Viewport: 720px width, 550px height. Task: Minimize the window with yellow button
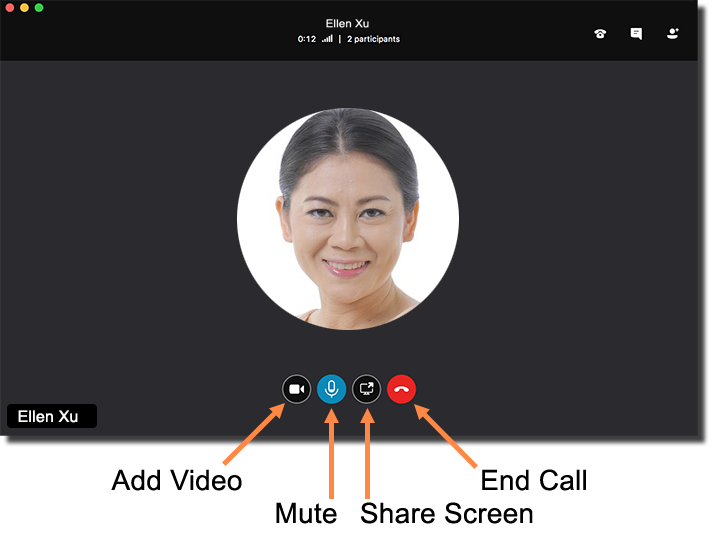[24, 7]
